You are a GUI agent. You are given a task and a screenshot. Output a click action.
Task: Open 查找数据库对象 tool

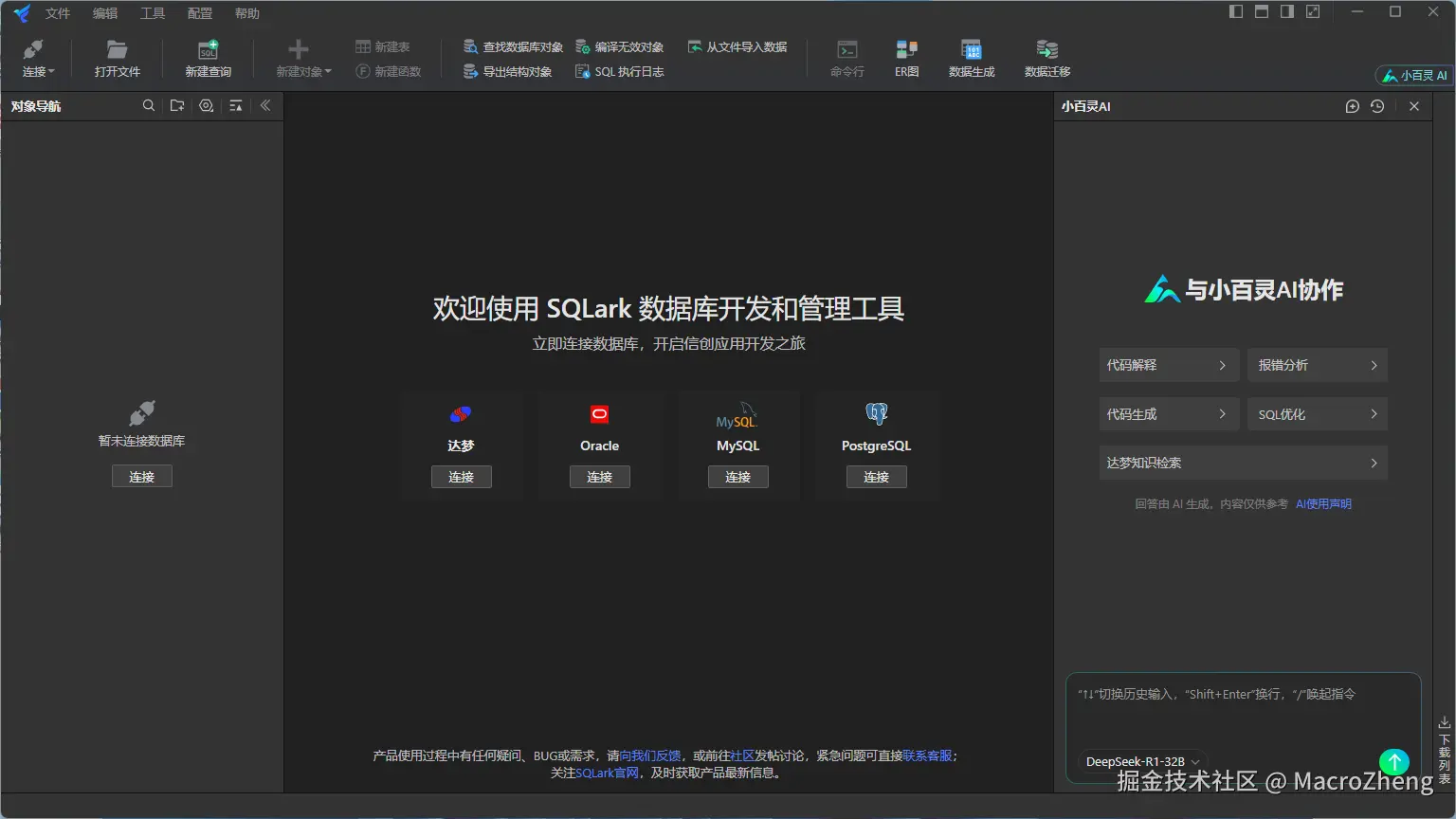513,46
